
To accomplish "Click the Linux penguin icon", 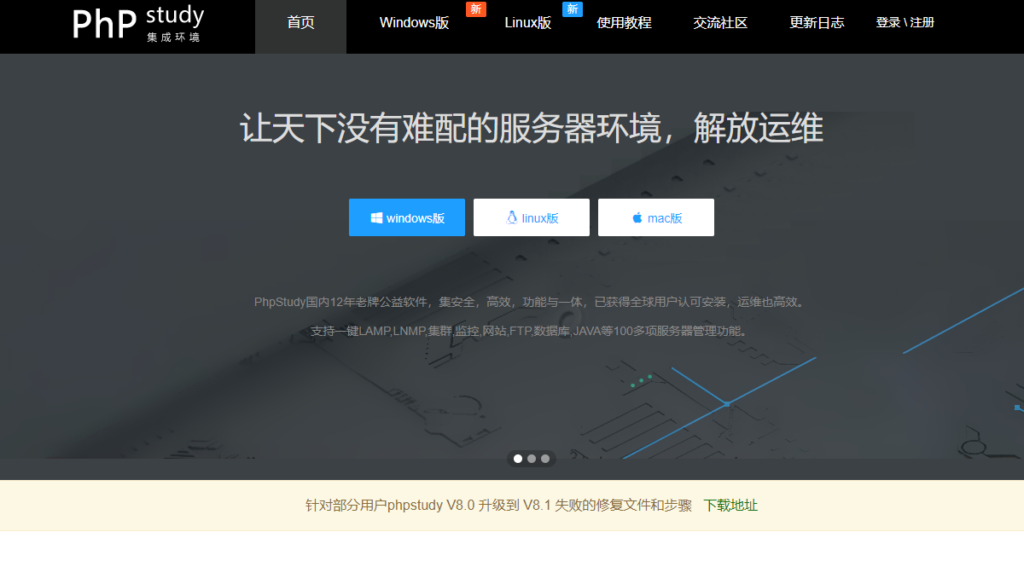I will click(x=512, y=217).
